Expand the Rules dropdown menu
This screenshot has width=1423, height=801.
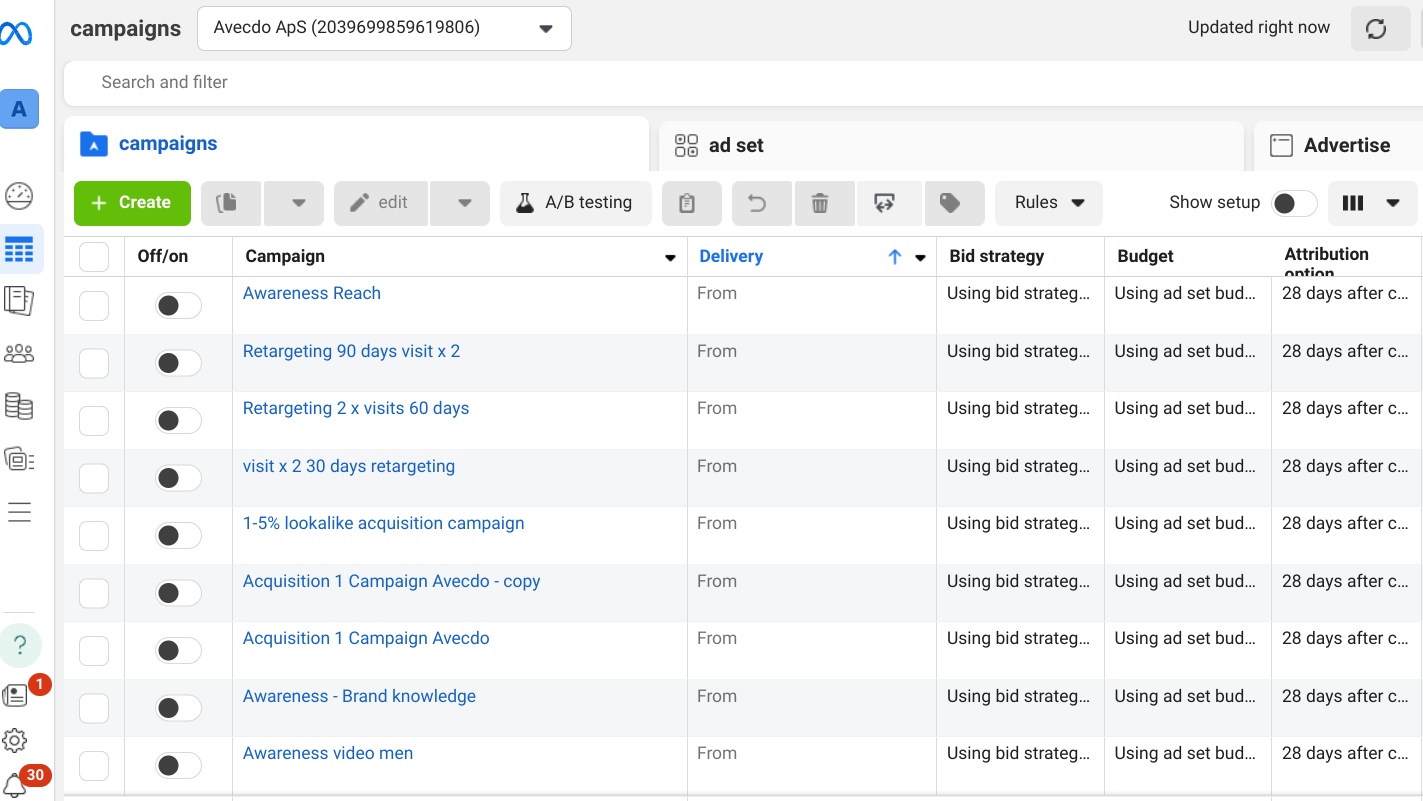pyautogui.click(x=1049, y=203)
